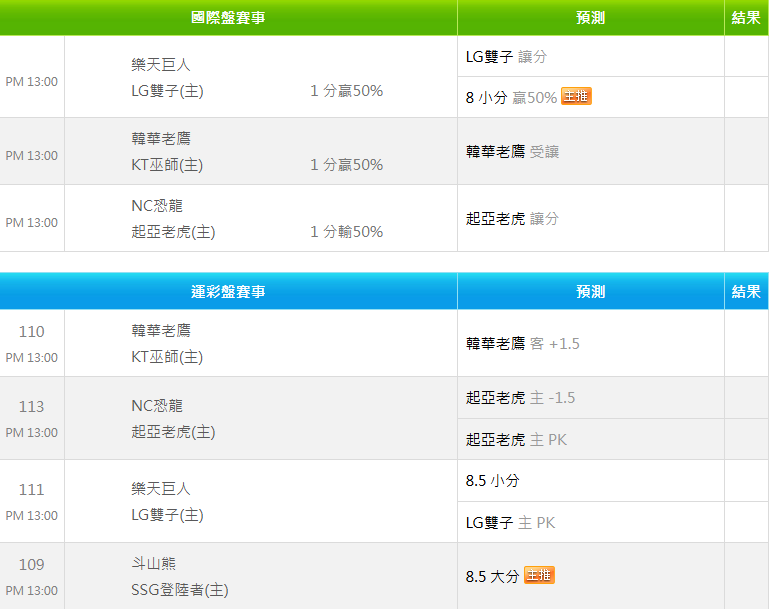Select the 結果 header in the blue table
The height and width of the screenshot is (609, 769).
coord(746,291)
